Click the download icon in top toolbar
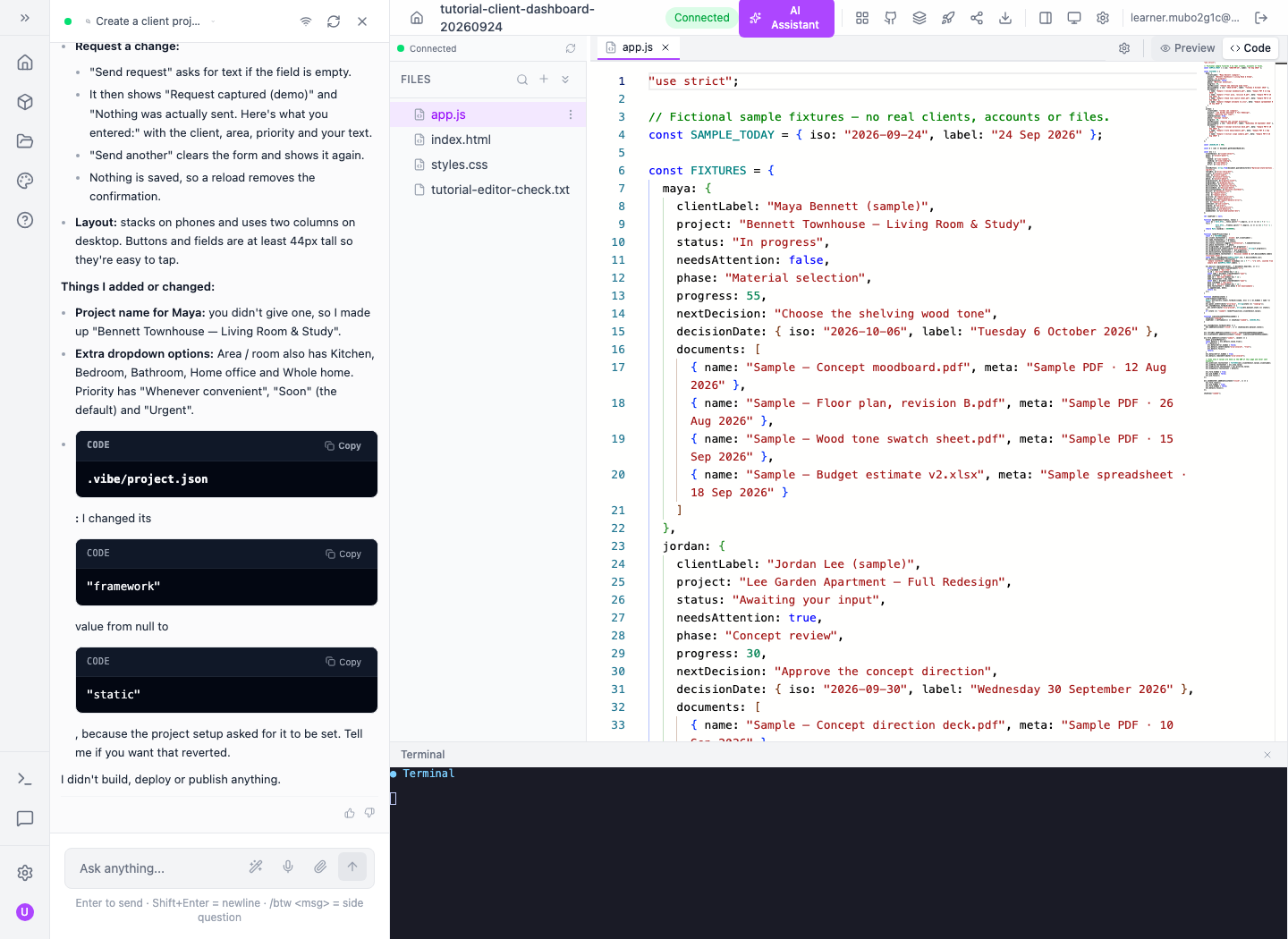This screenshot has height=939, width=1288. pos(1005,18)
